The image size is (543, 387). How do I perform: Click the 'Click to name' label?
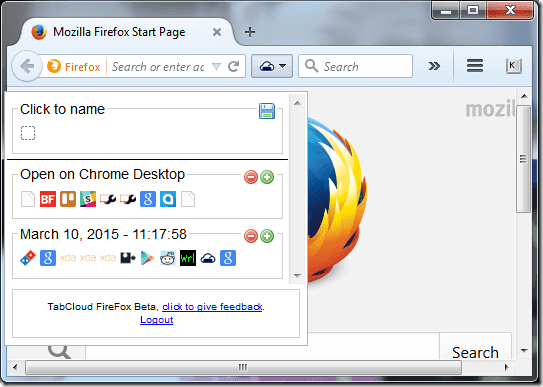click(62, 109)
